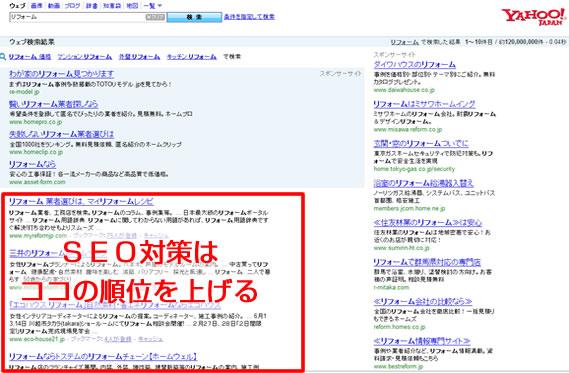Open わが家のリフォーム見つかります sponsored result
569x373 pixels.
pyautogui.click(x=61, y=74)
